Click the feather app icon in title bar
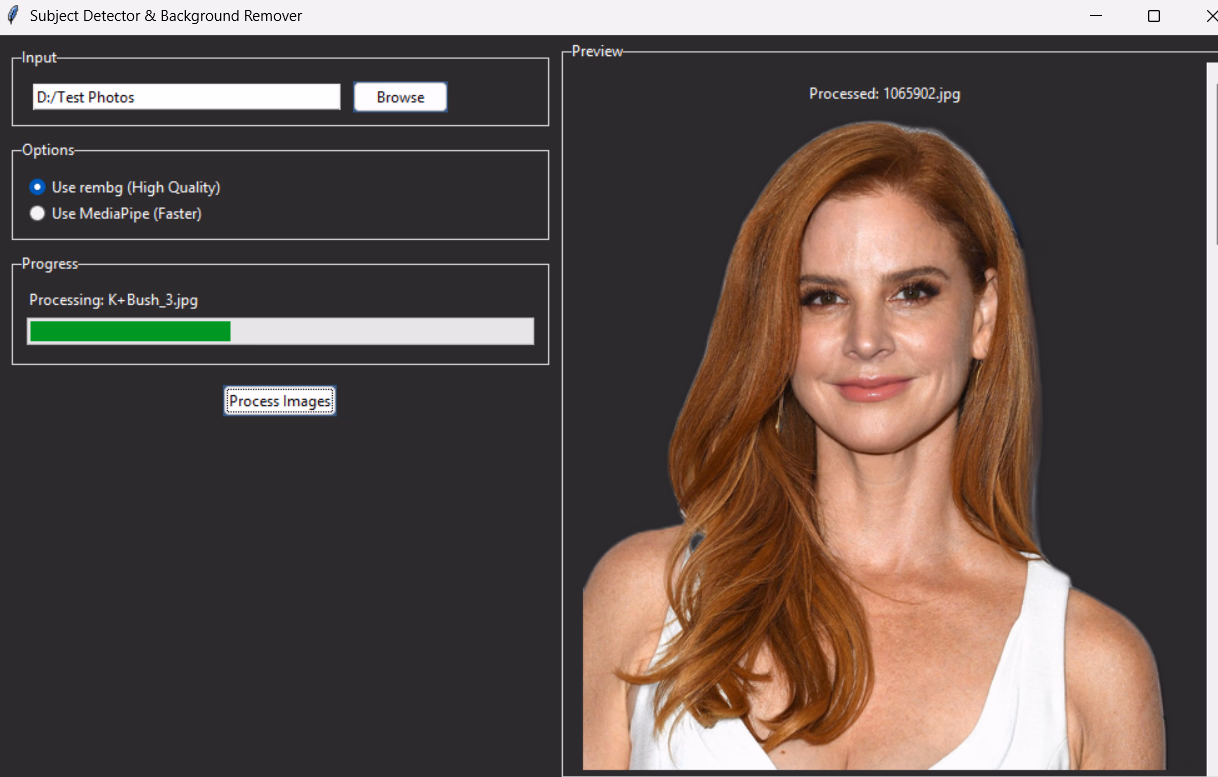Image resolution: width=1218 pixels, height=777 pixels. pyautogui.click(x=13, y=16)
